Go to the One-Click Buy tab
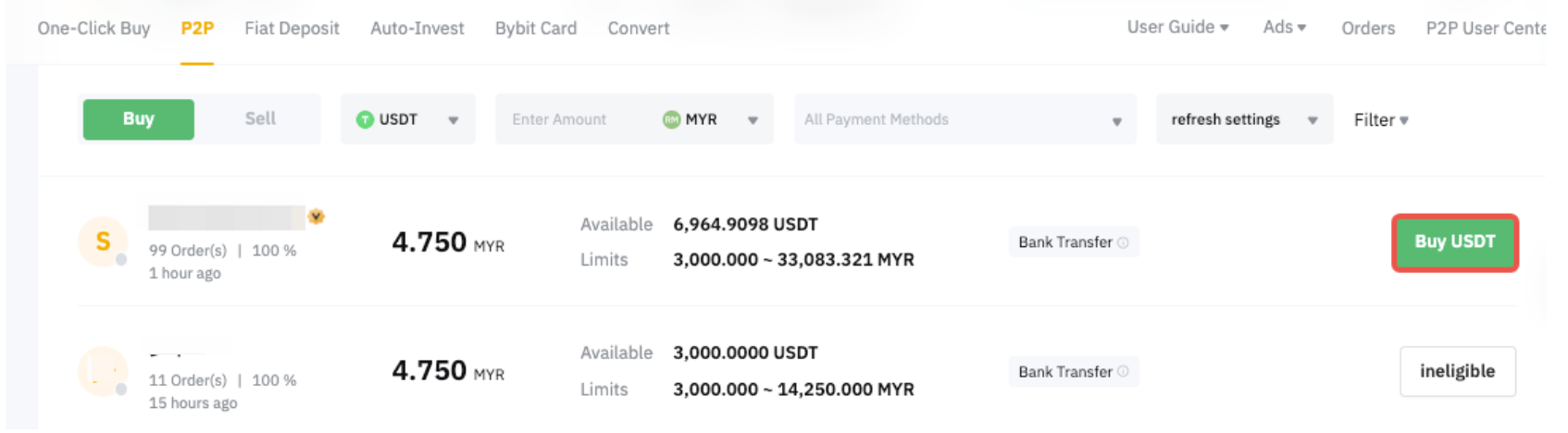The width and height of the screenshot is (1568, 433). tap(93, 29)
